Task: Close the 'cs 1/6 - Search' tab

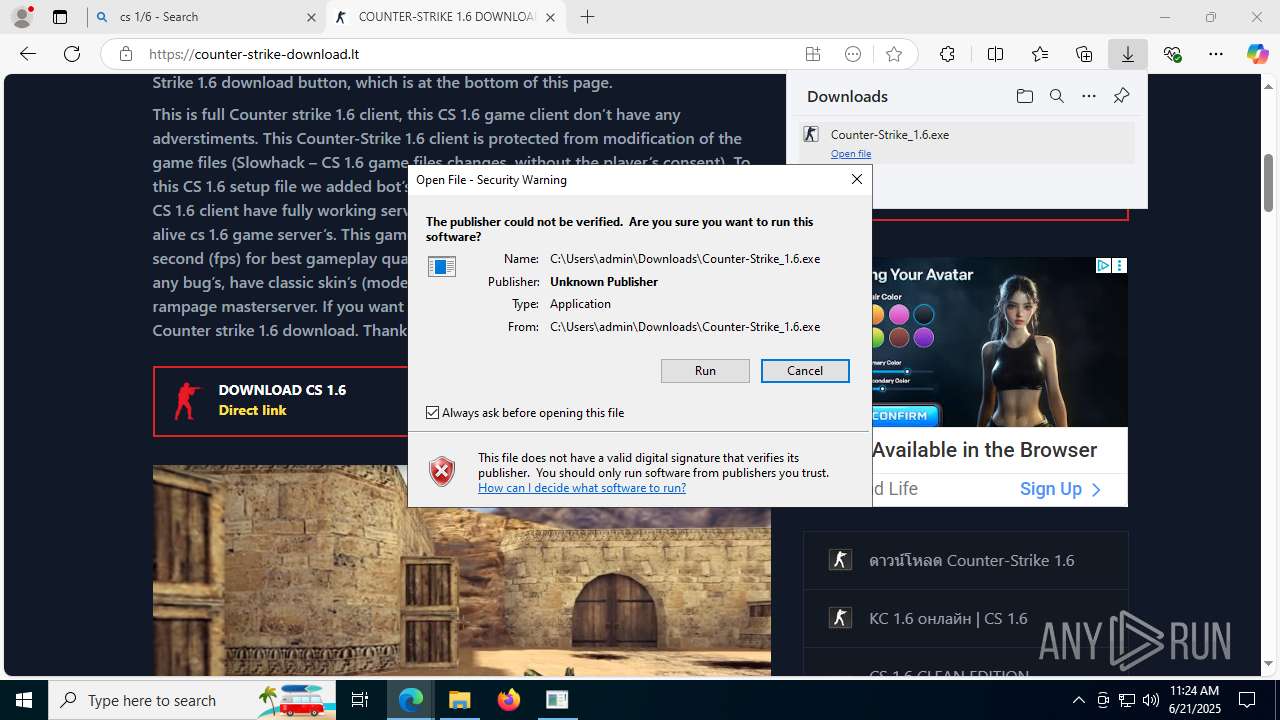Action: tap(311, 17)
